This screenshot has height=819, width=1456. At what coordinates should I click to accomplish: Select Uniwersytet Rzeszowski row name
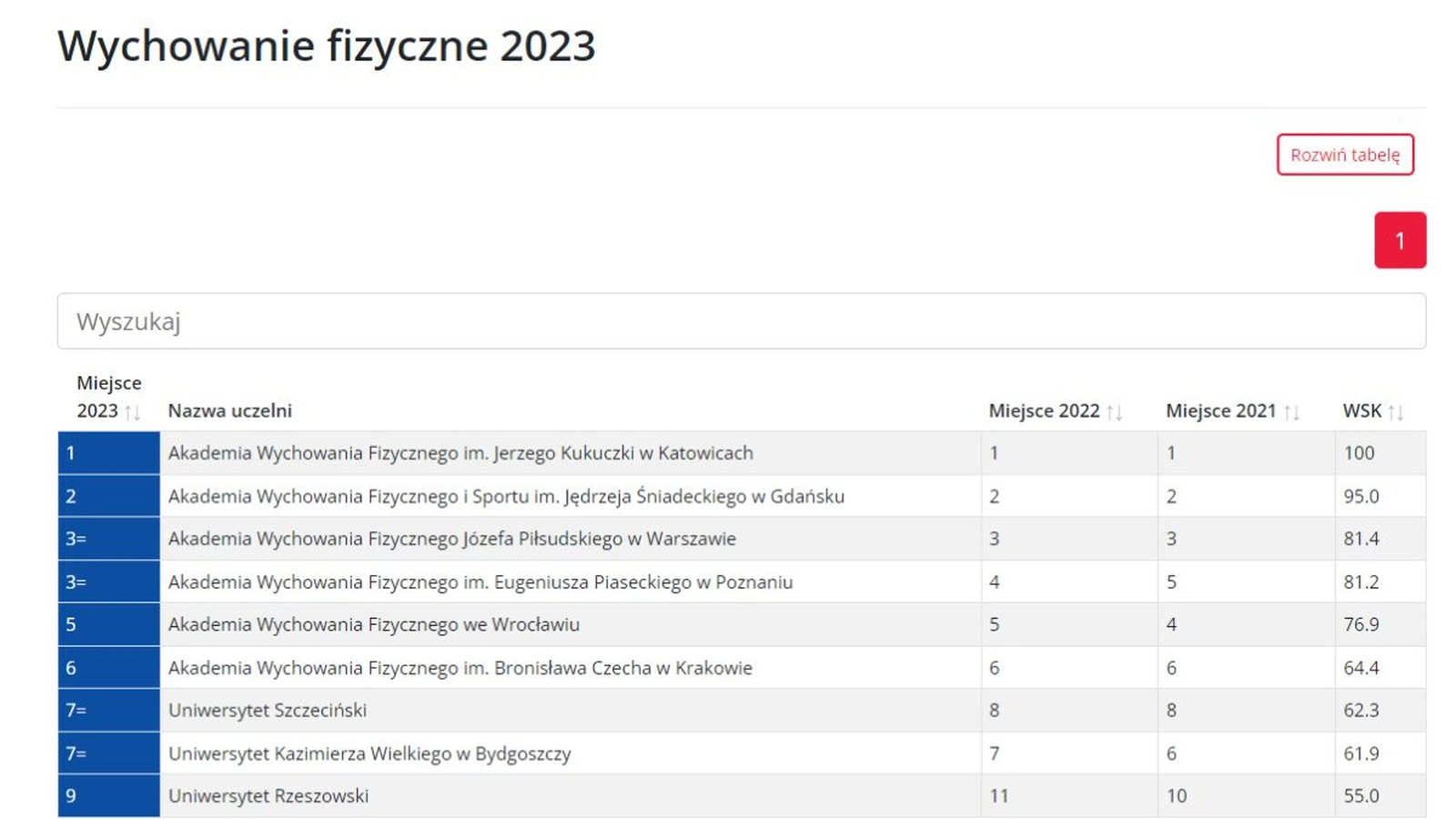click(x=268, y=795)
